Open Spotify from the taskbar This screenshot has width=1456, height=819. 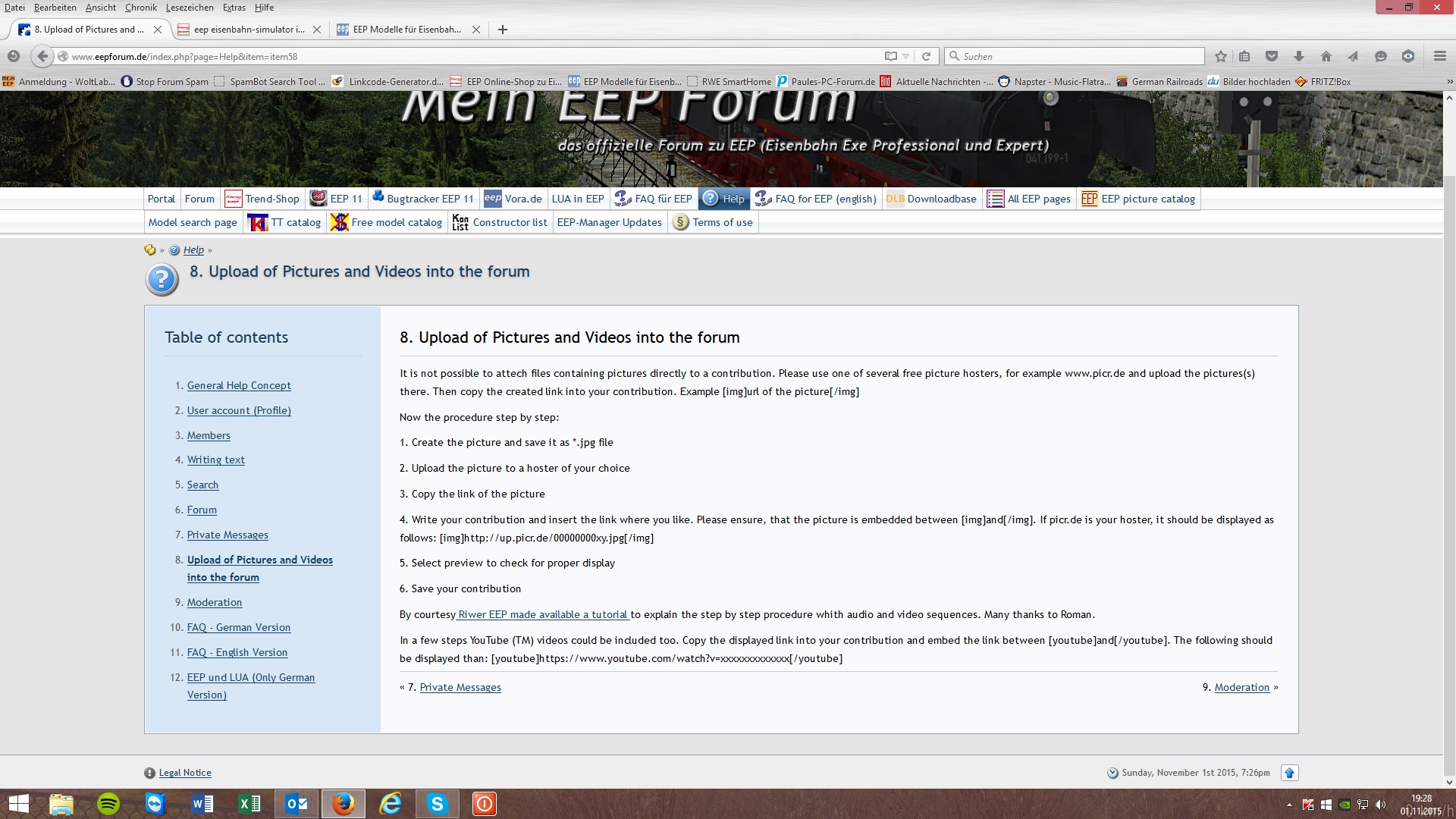point(108,804)
